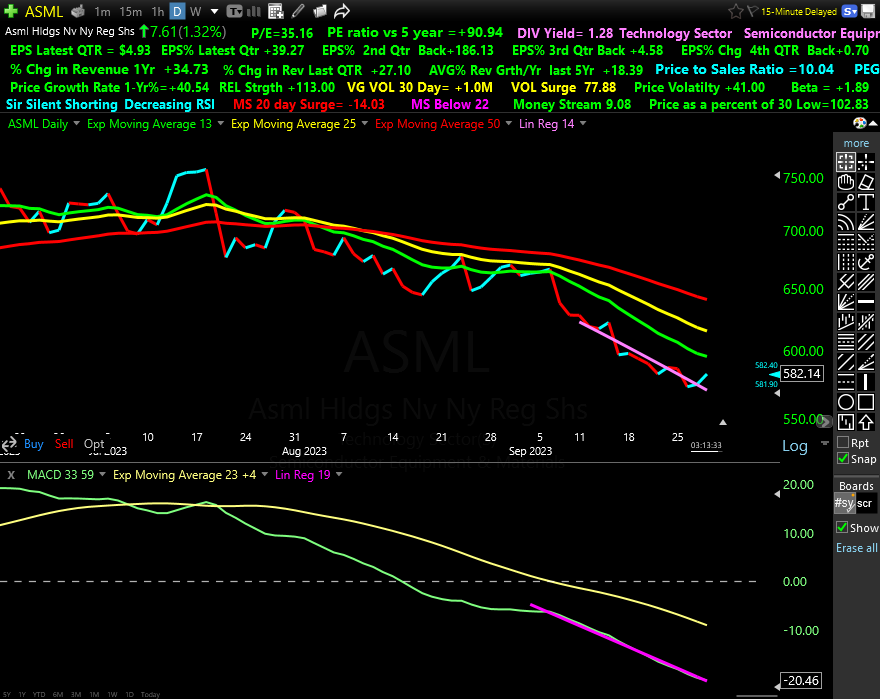
Task: Enable the Rpt checkbox
Action: pos(844,442)
